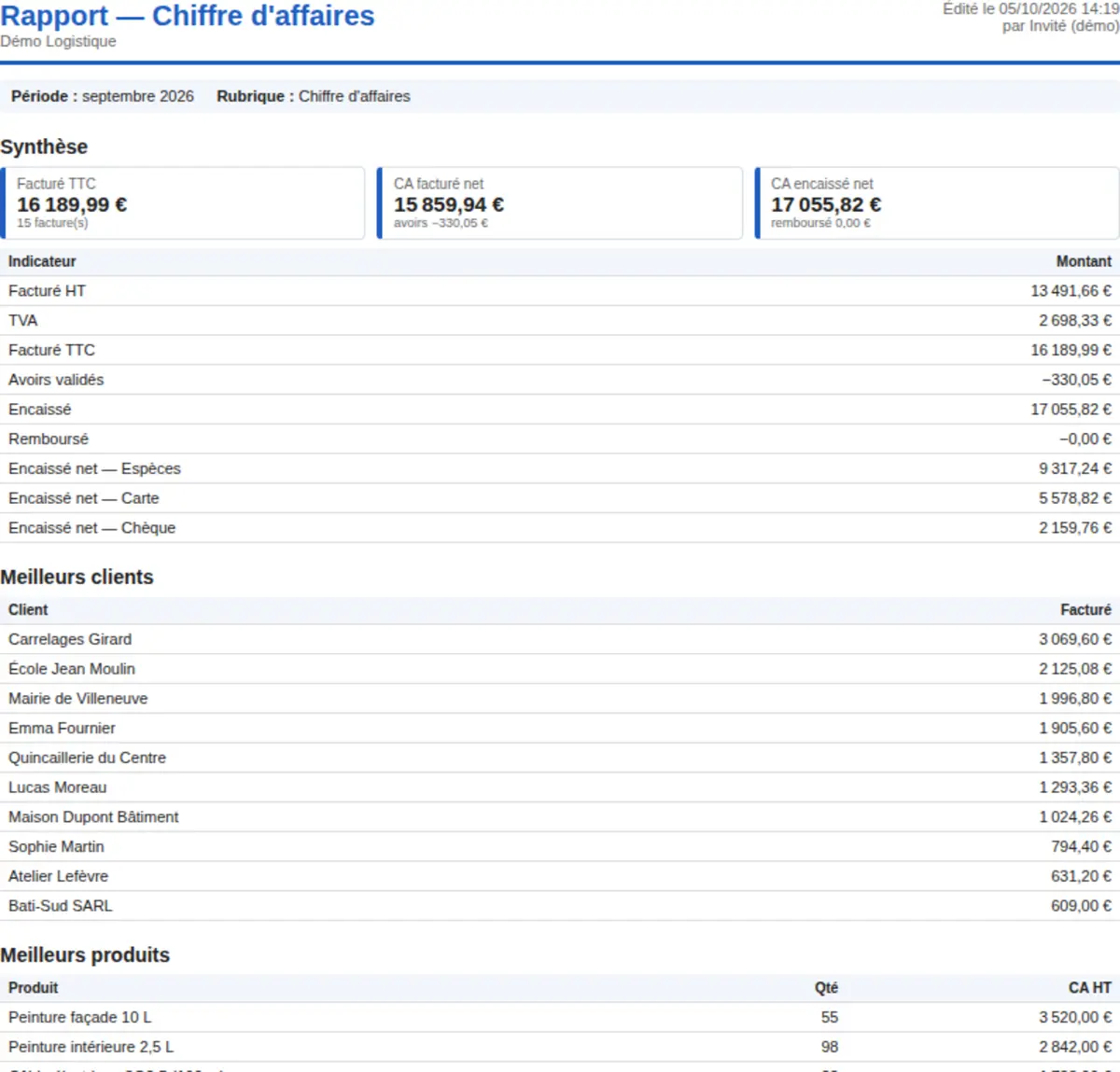Click the 2 698,33 € TVA amount

coord(1075,321)
